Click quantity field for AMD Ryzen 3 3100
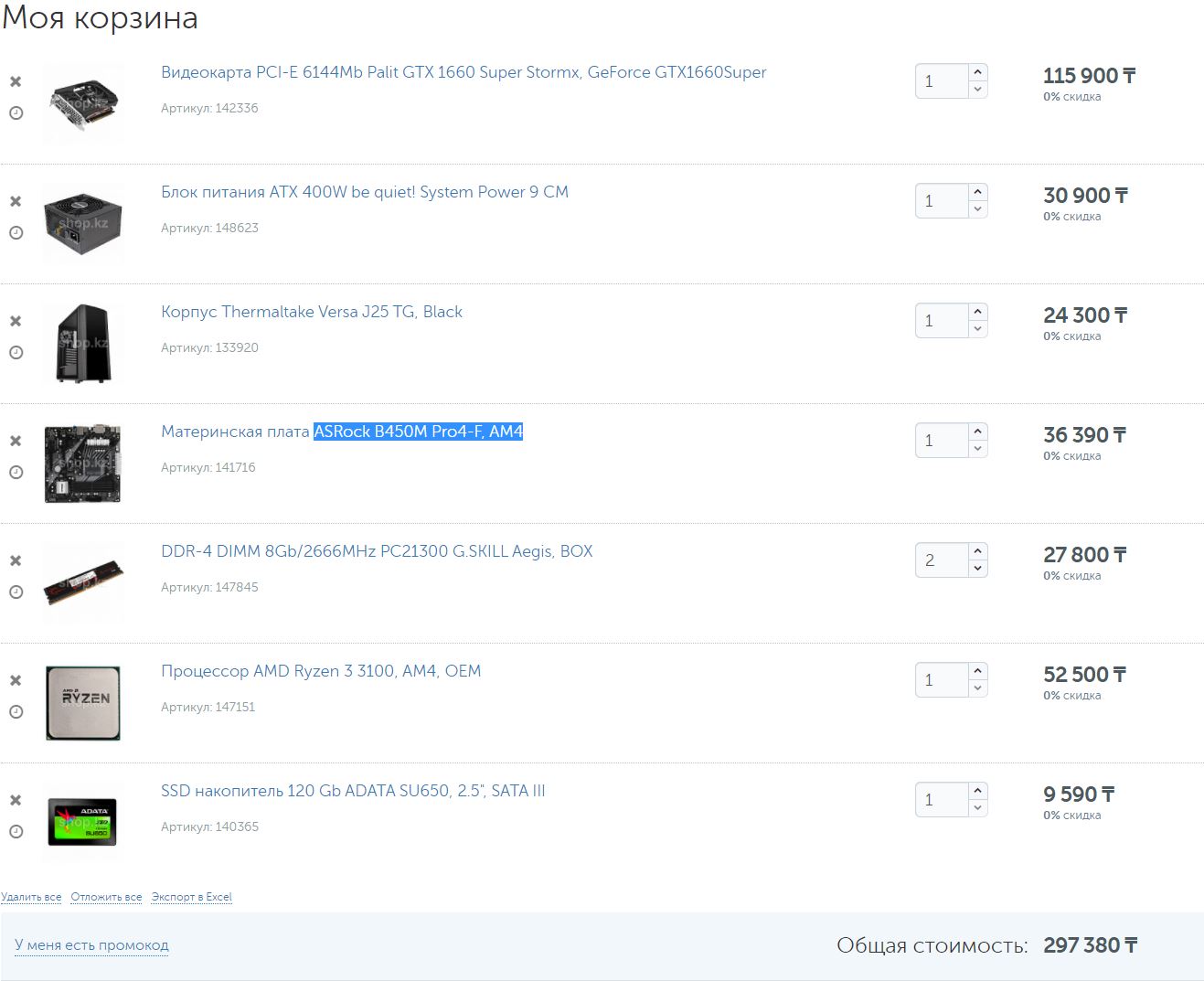This screenshot has width=1204, height=981. point(942,680)
